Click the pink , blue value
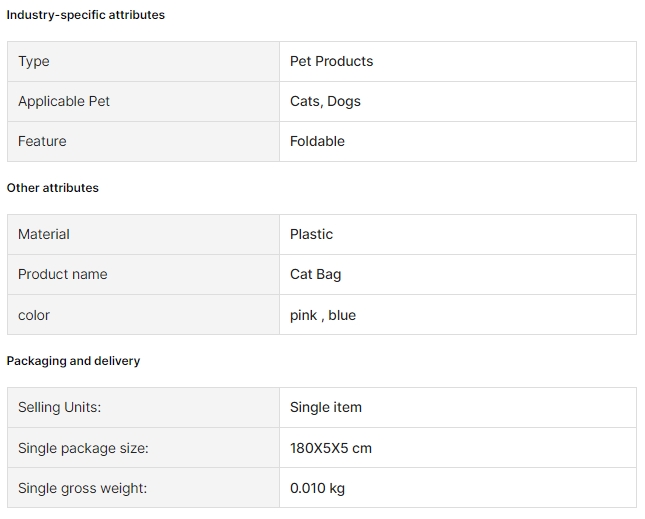The height and width of the screenshot is (519, 645). (323, 315)
